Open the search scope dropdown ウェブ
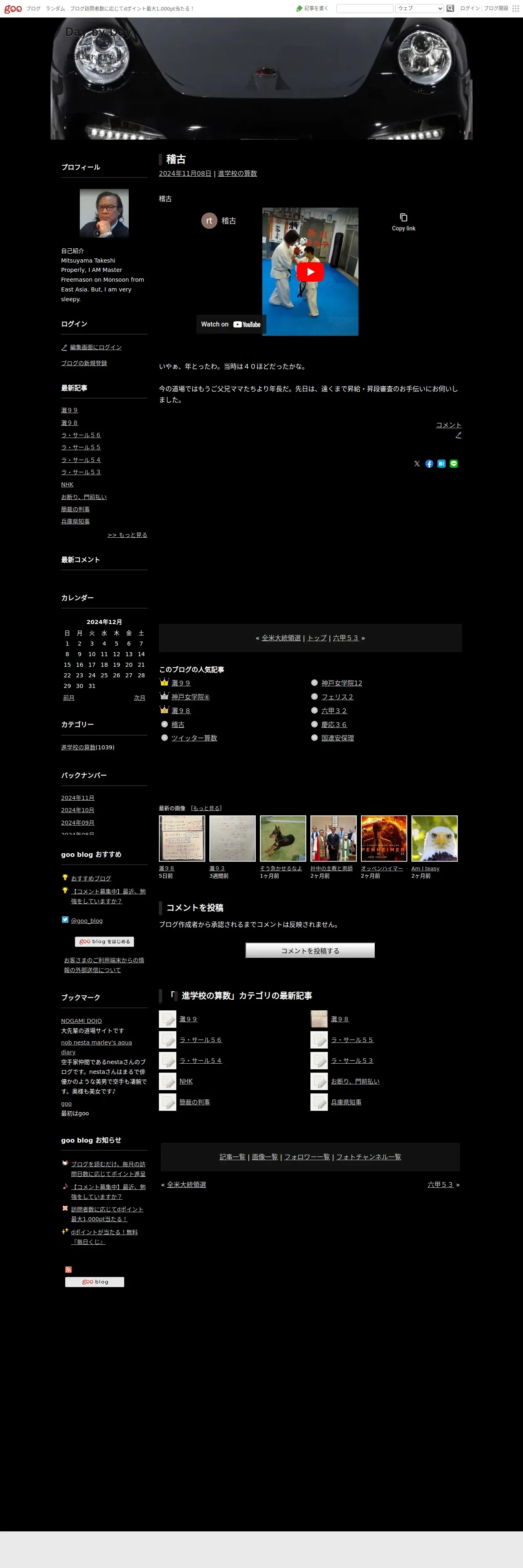Screen dimensions: 523x1568 point(419,9)
